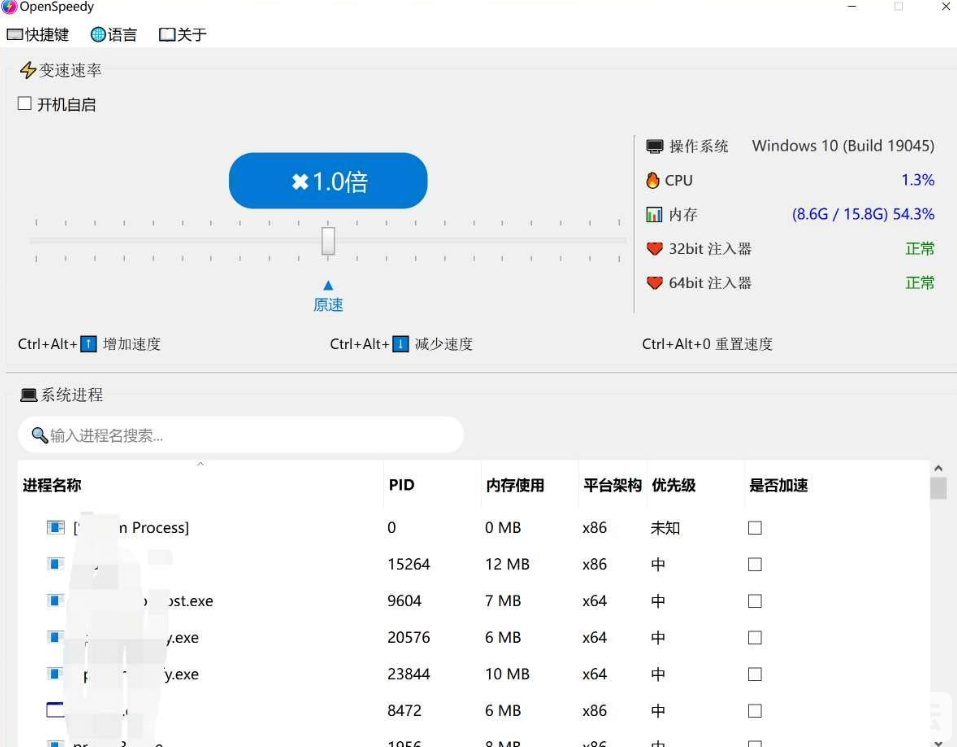Enable the 开机自启 checkbox
The width and height of the screenshot is (957, 747).
point(24,104)
